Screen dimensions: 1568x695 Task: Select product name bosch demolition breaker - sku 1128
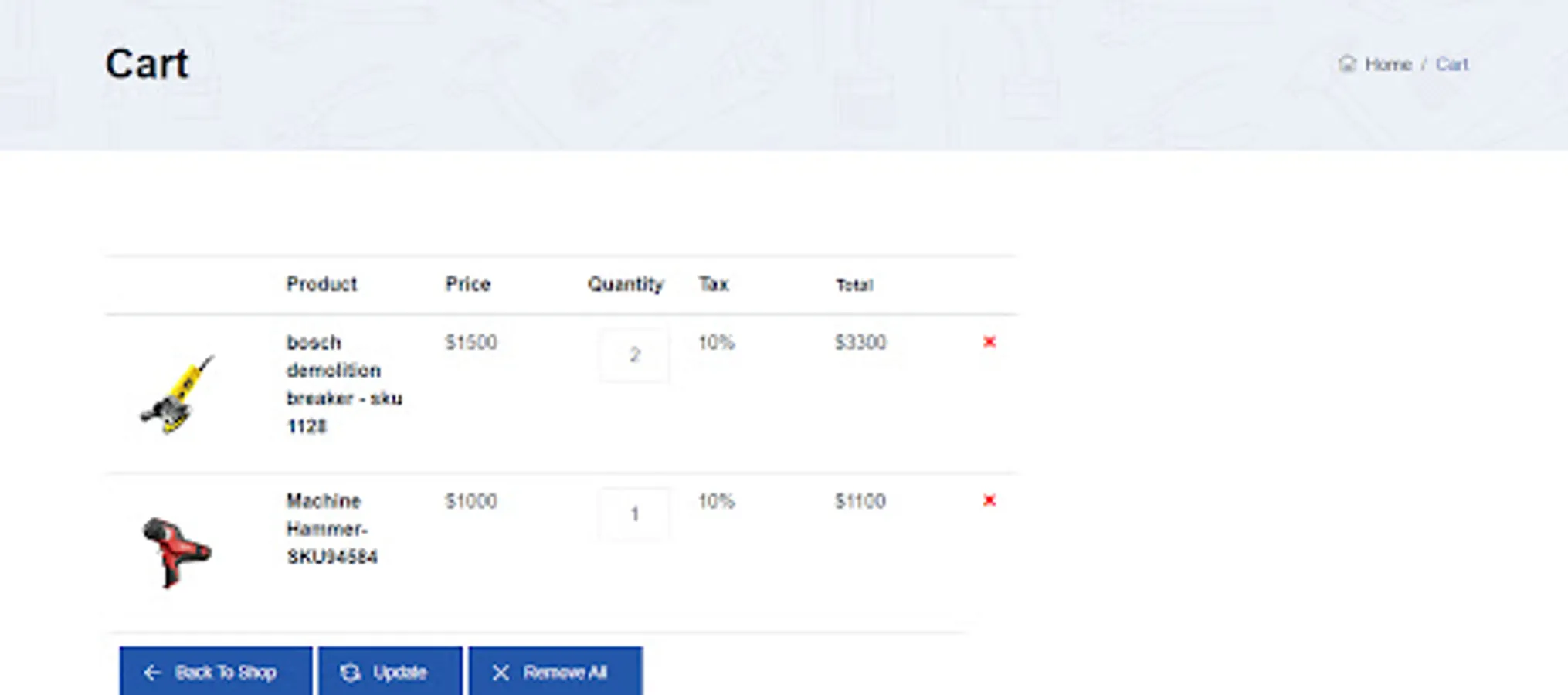click(344, 383)
